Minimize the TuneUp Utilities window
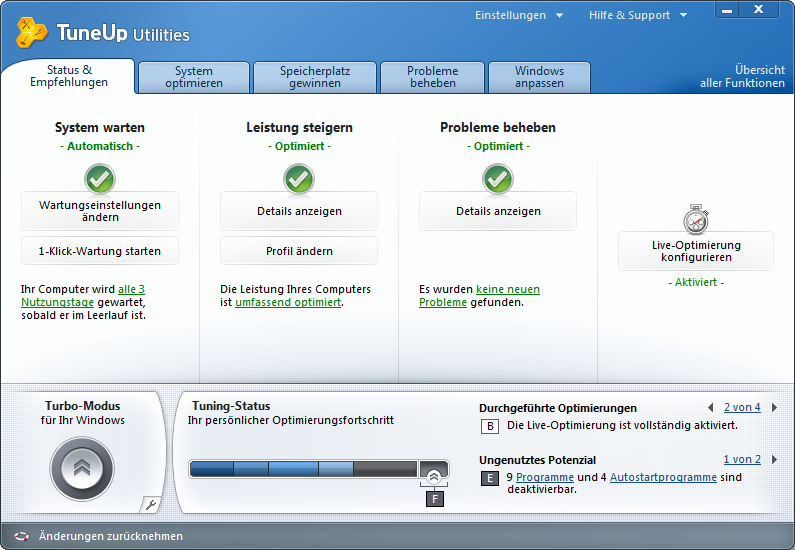 pos(727,10)
